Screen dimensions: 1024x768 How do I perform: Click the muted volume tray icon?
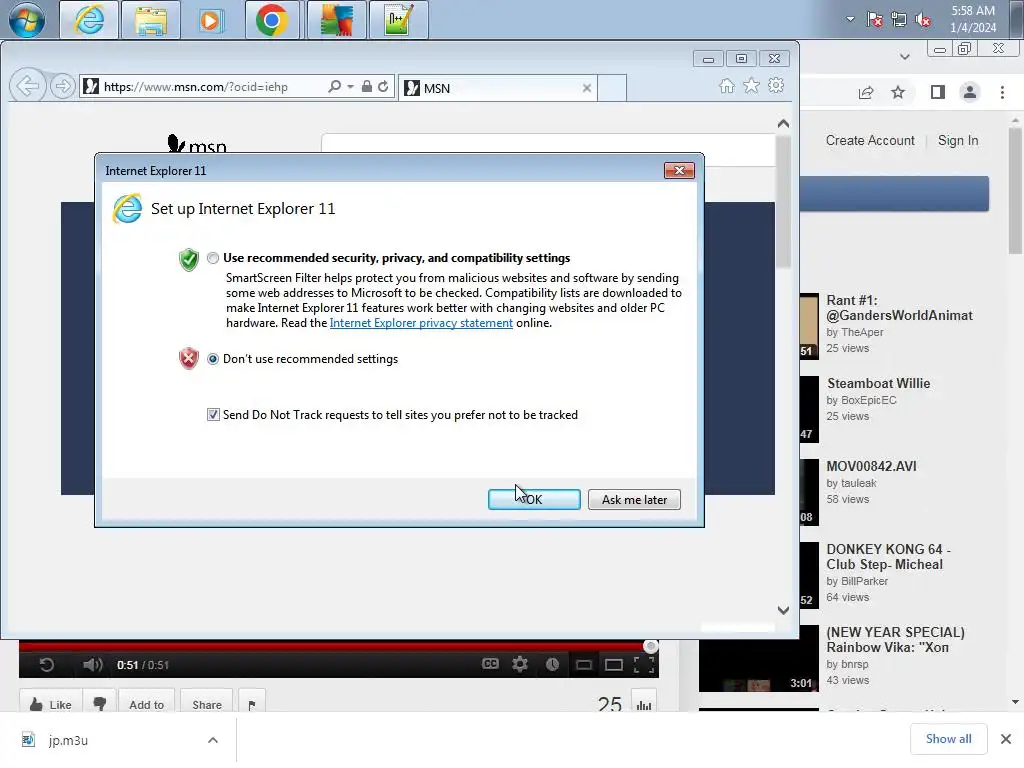click(x=923, y=19)
